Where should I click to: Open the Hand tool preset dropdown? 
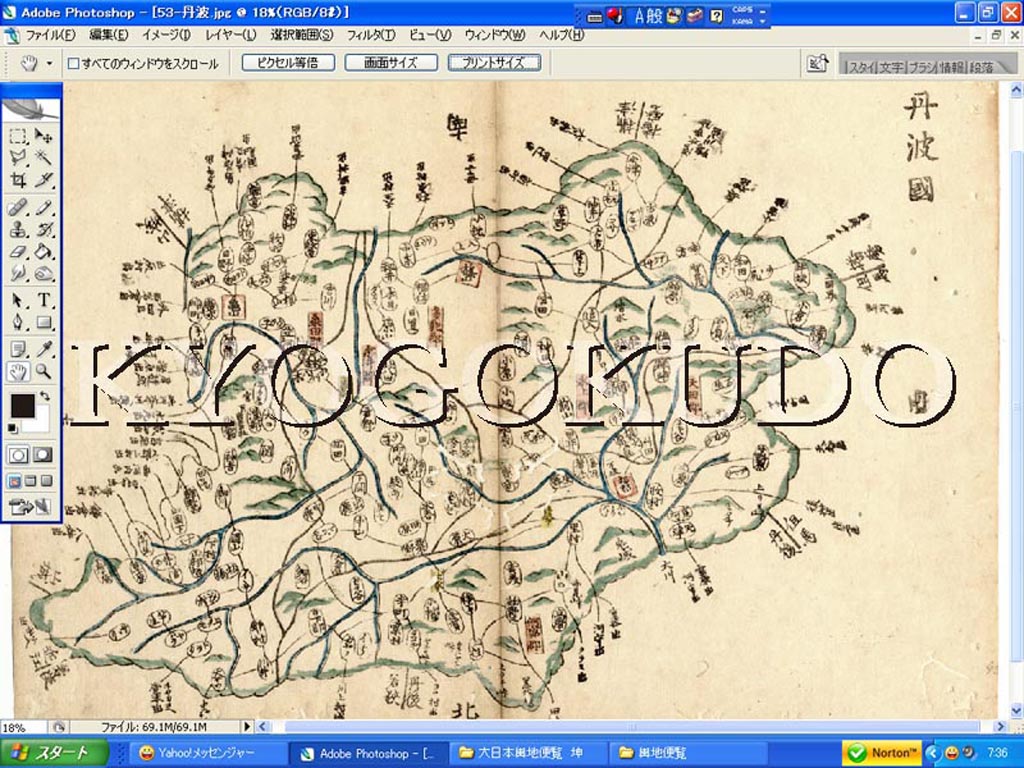click(49, 63)
